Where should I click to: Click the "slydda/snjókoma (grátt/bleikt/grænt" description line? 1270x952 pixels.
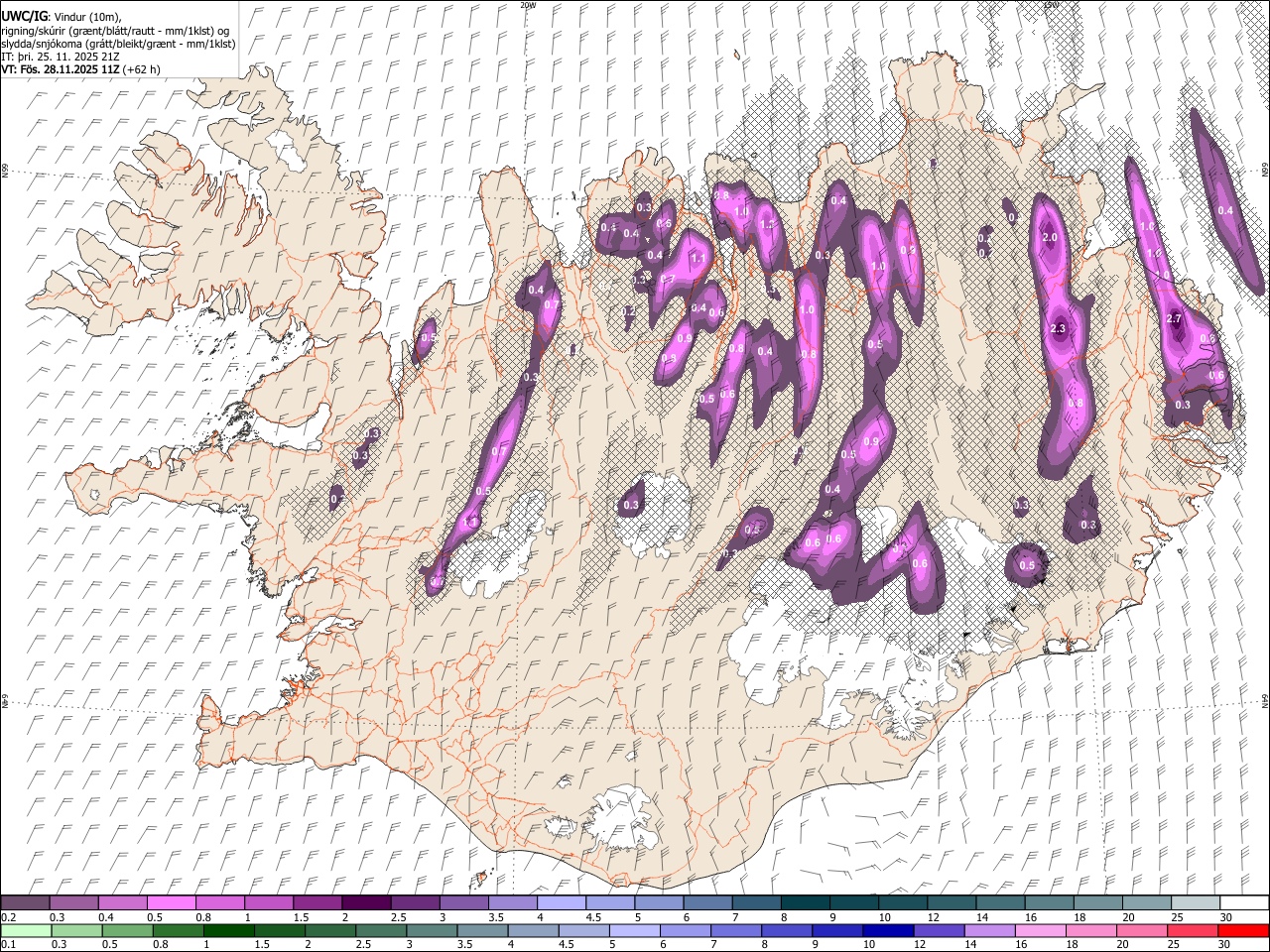[118, 44]
